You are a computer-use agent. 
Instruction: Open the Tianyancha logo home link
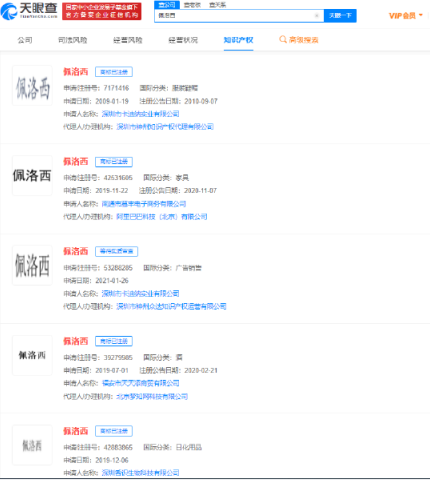29,11
